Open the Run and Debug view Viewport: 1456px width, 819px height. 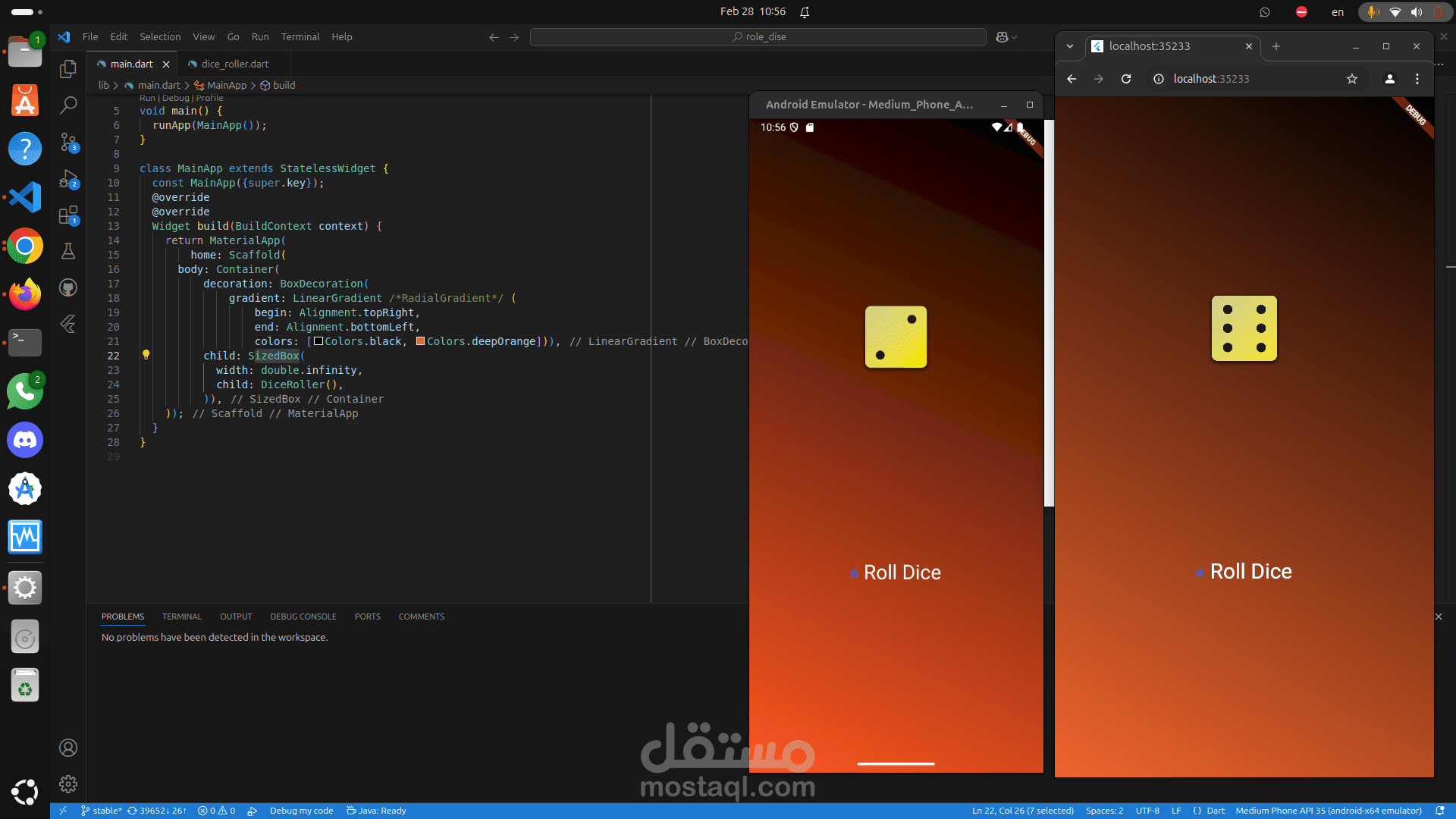click(x=68, y=179)
